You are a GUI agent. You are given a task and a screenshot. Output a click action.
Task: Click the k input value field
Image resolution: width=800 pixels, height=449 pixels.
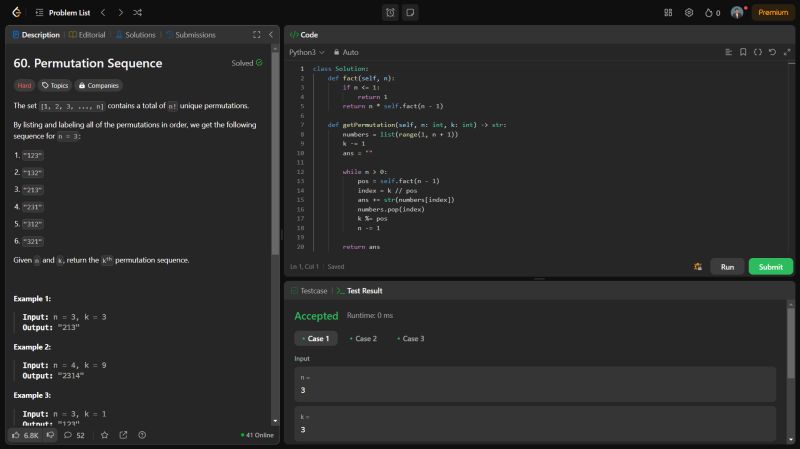(x=535, y=423)
